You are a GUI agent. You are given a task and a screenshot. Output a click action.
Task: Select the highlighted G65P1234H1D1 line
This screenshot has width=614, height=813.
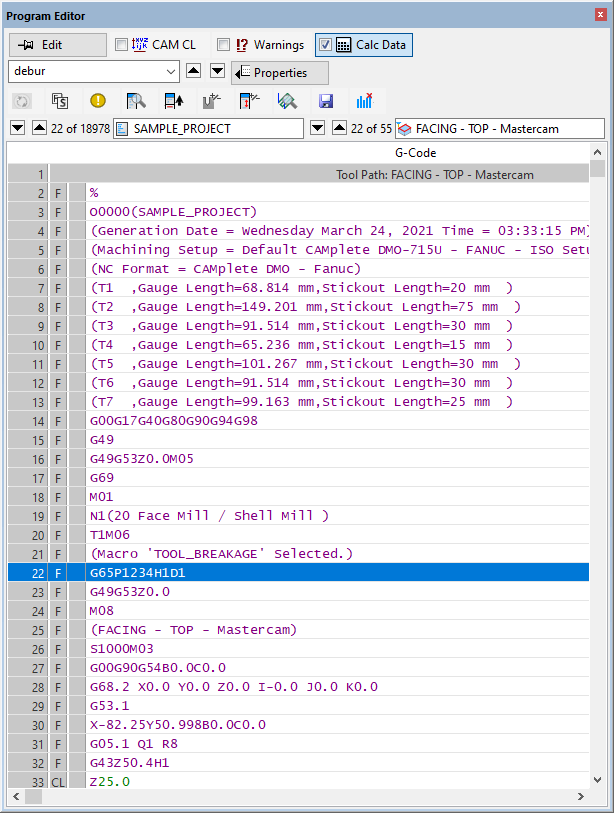tap(298, 573)
